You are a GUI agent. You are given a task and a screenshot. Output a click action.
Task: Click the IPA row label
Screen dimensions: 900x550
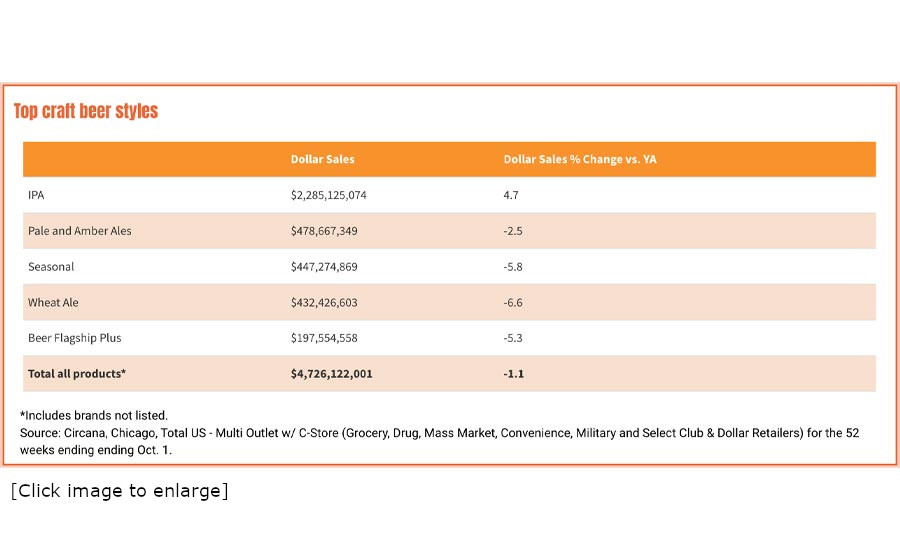click(36, 195)
